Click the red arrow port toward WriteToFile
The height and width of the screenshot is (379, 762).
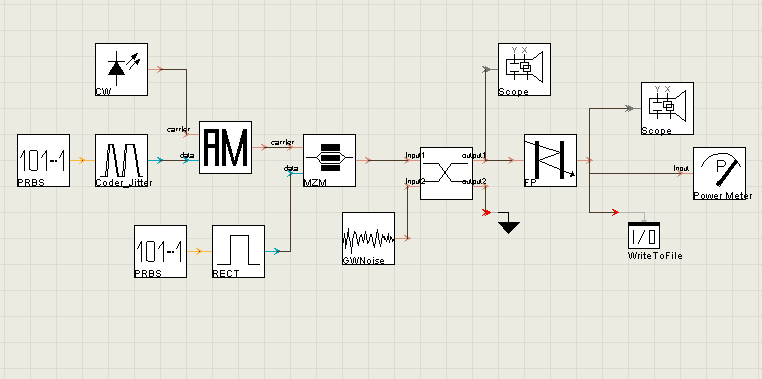[x=615, y=212]
